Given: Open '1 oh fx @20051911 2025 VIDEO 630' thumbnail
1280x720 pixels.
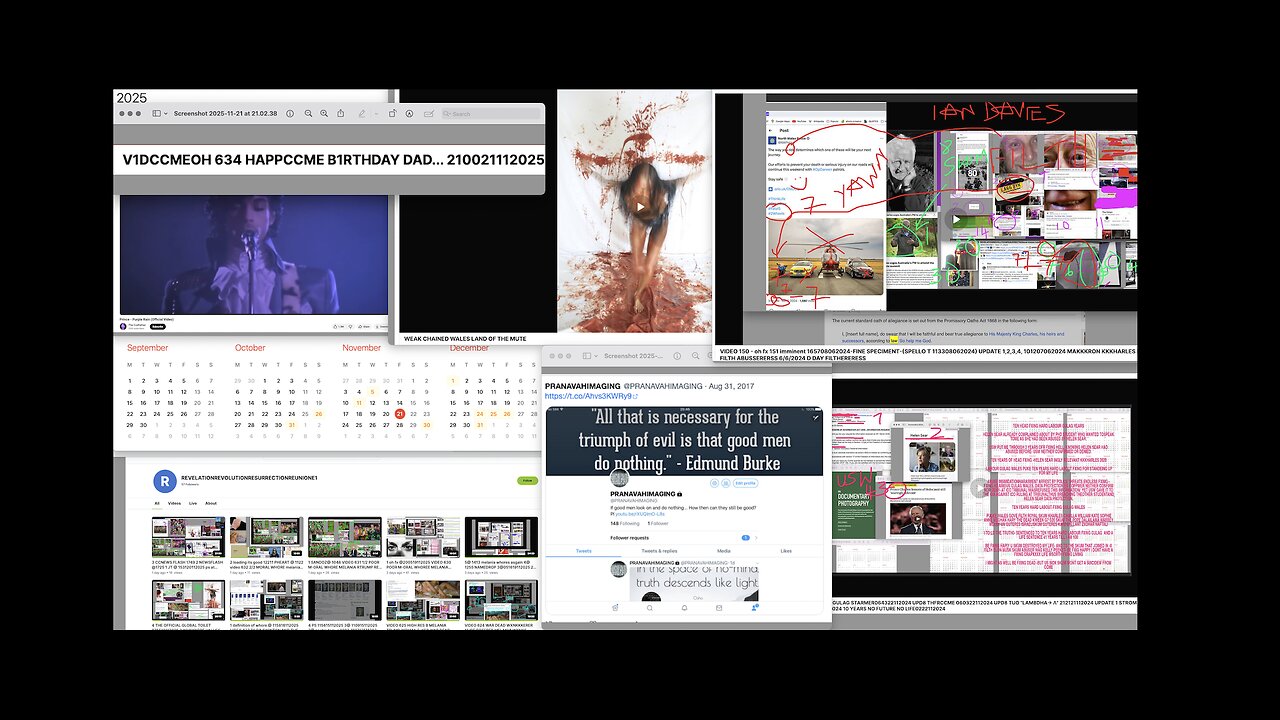Looking at the screenshot, I should coord(423,537).
